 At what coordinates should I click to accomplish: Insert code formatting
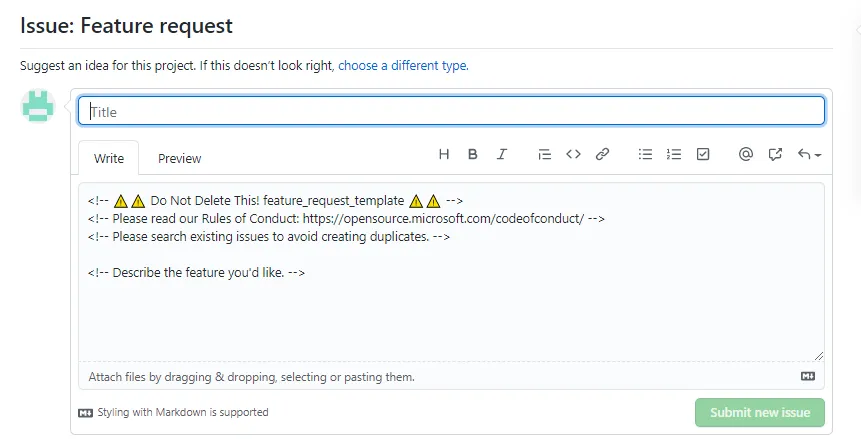pos(573,155)
